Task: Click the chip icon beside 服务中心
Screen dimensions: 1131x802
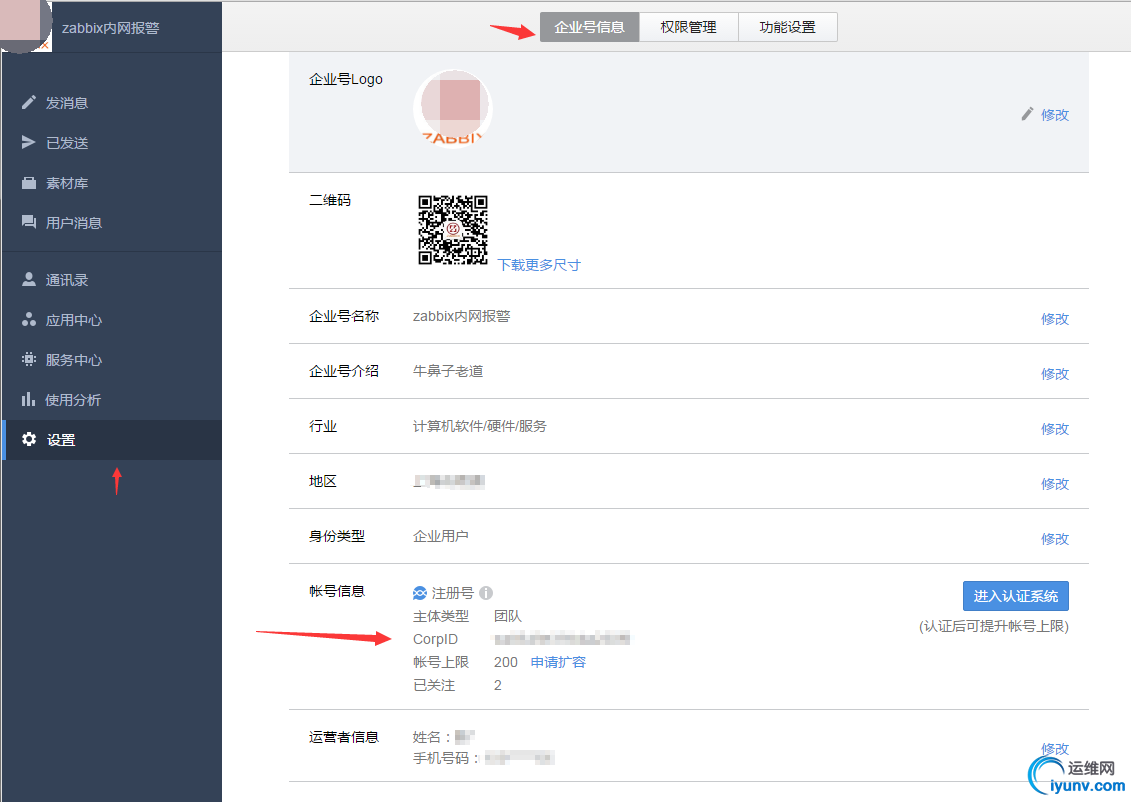Action: click(x=29, y=359)
